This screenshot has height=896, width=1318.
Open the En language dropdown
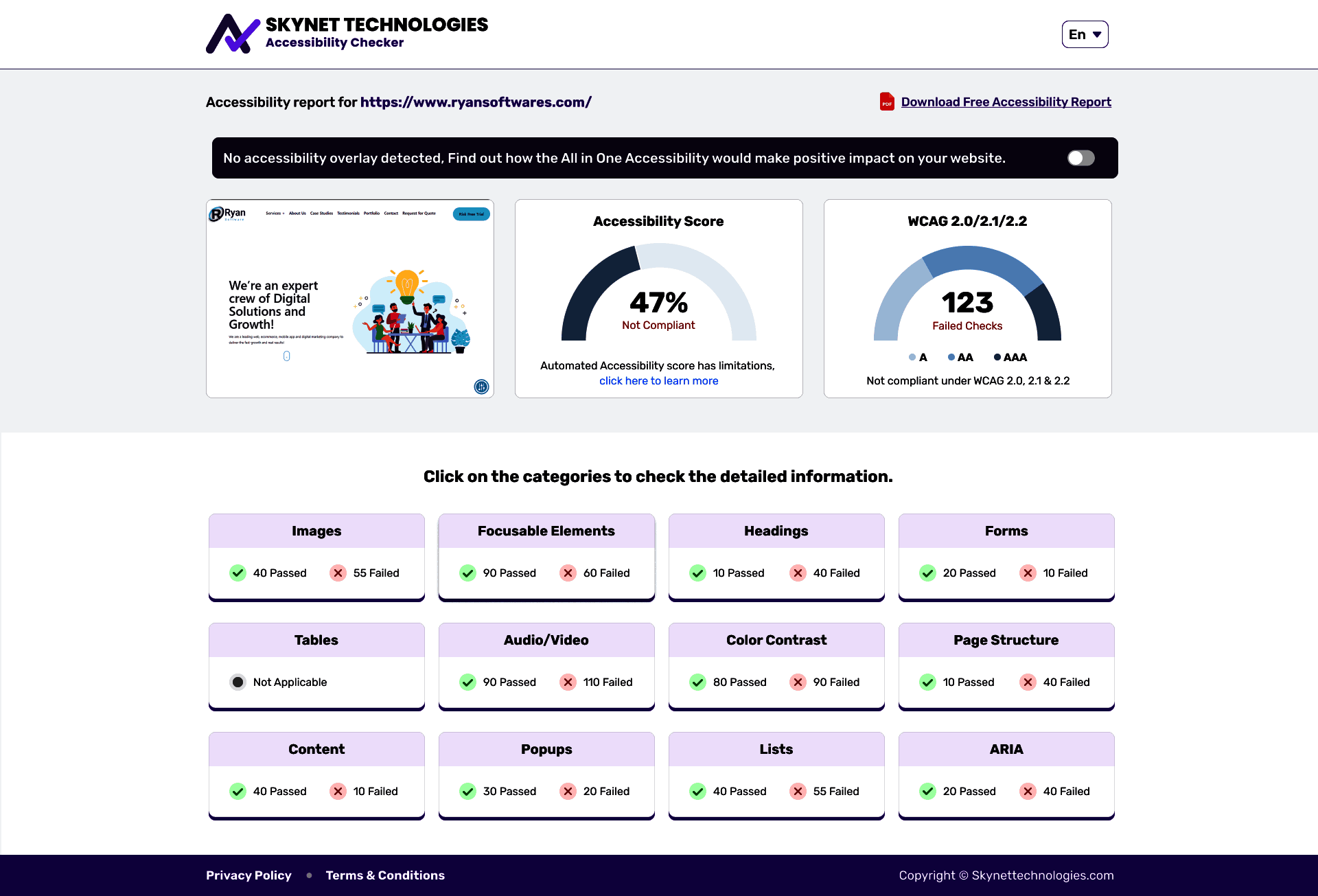1085,34
